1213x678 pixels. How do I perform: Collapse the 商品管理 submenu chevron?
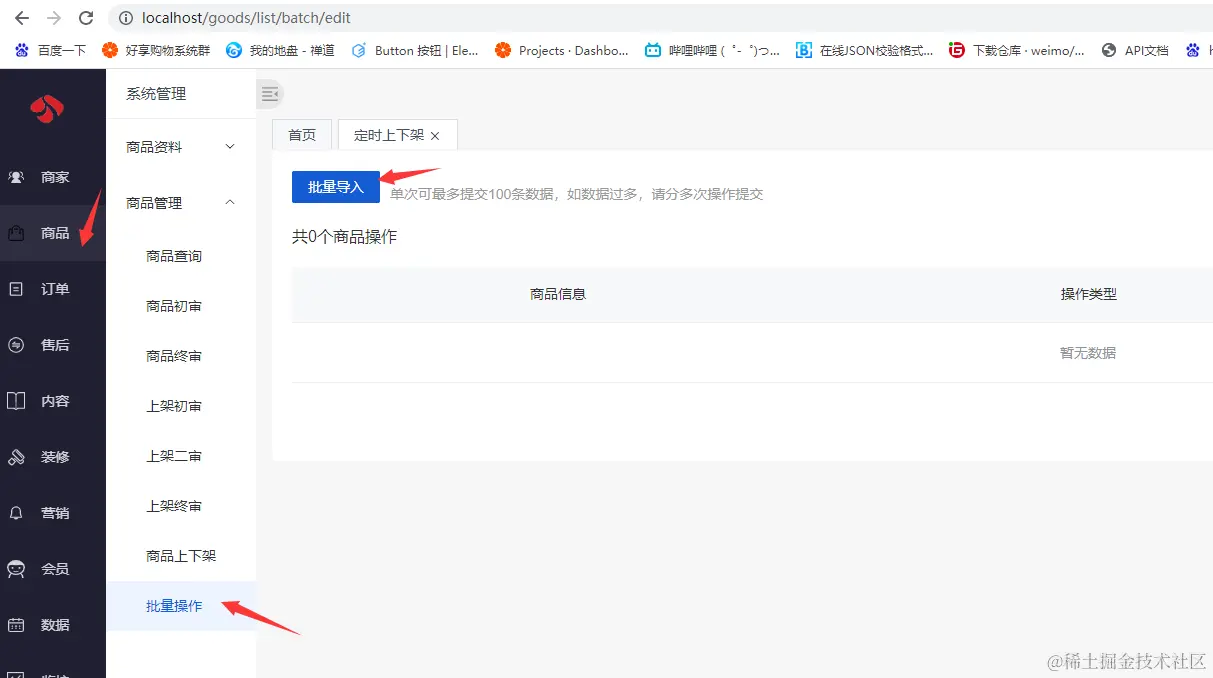pyautogui.click(x=230, y=203)
